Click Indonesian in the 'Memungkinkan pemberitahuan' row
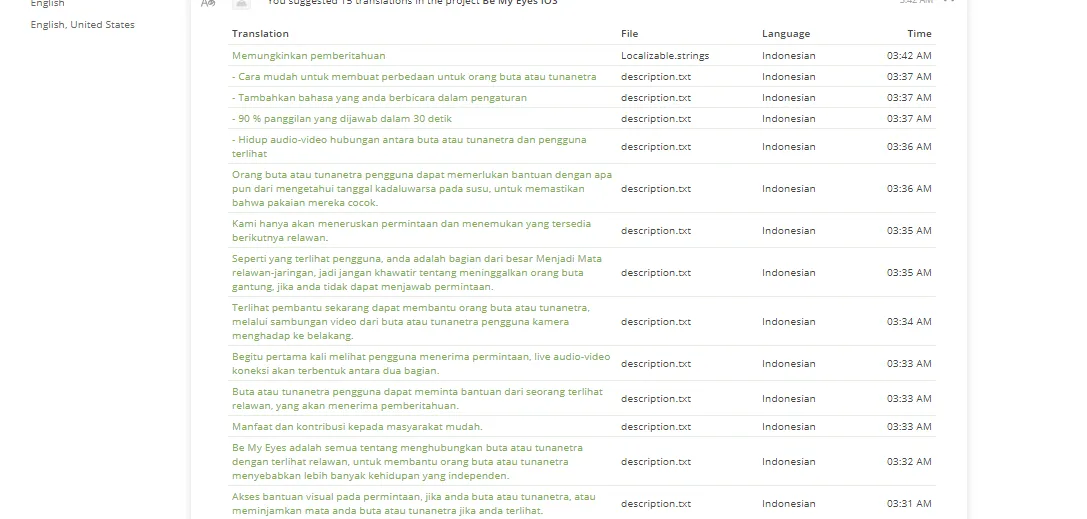Viewport: 1087px width, 519px height. click(789, 55)
